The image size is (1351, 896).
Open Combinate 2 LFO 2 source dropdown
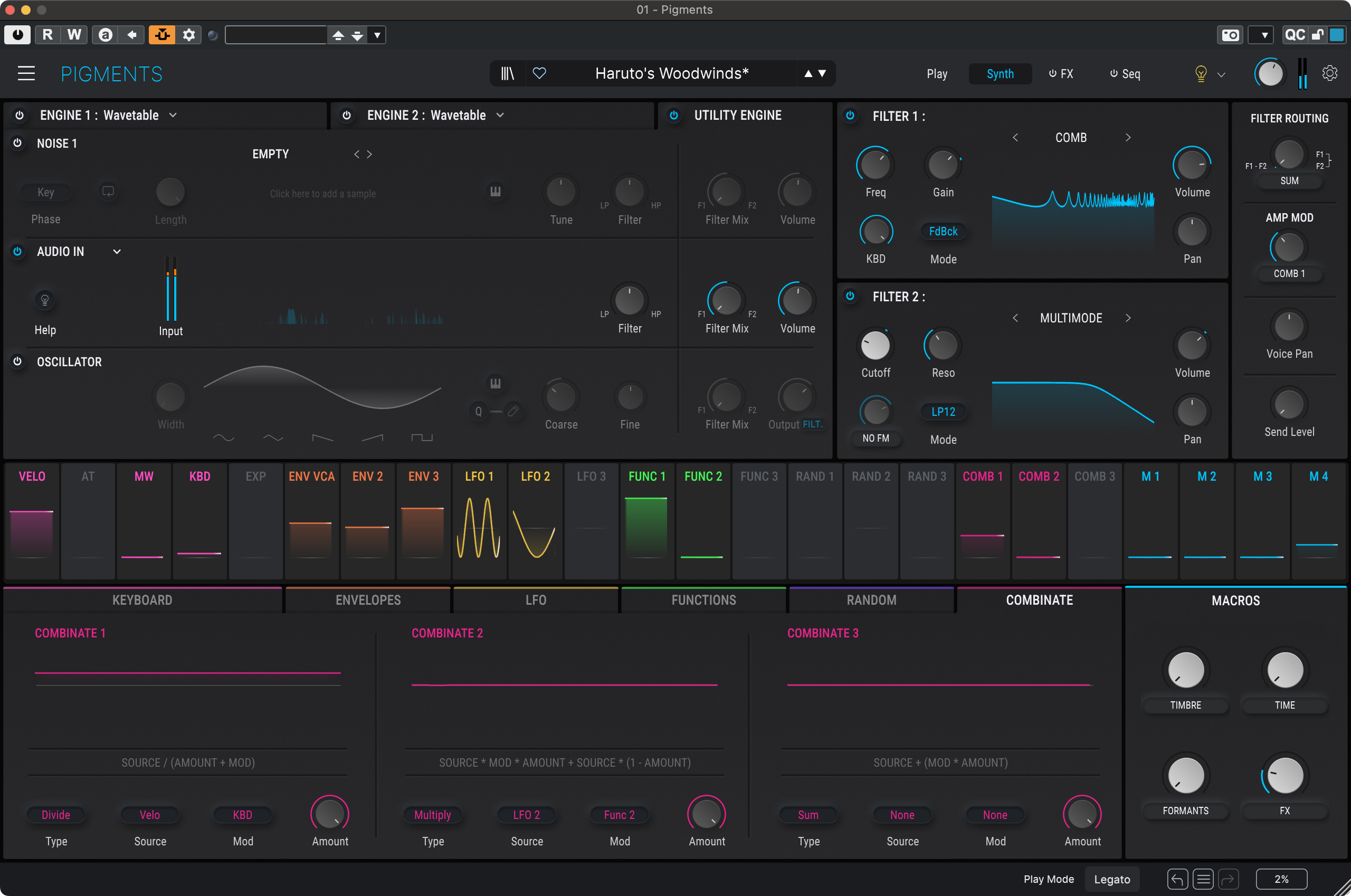click(x=526, y=815)
